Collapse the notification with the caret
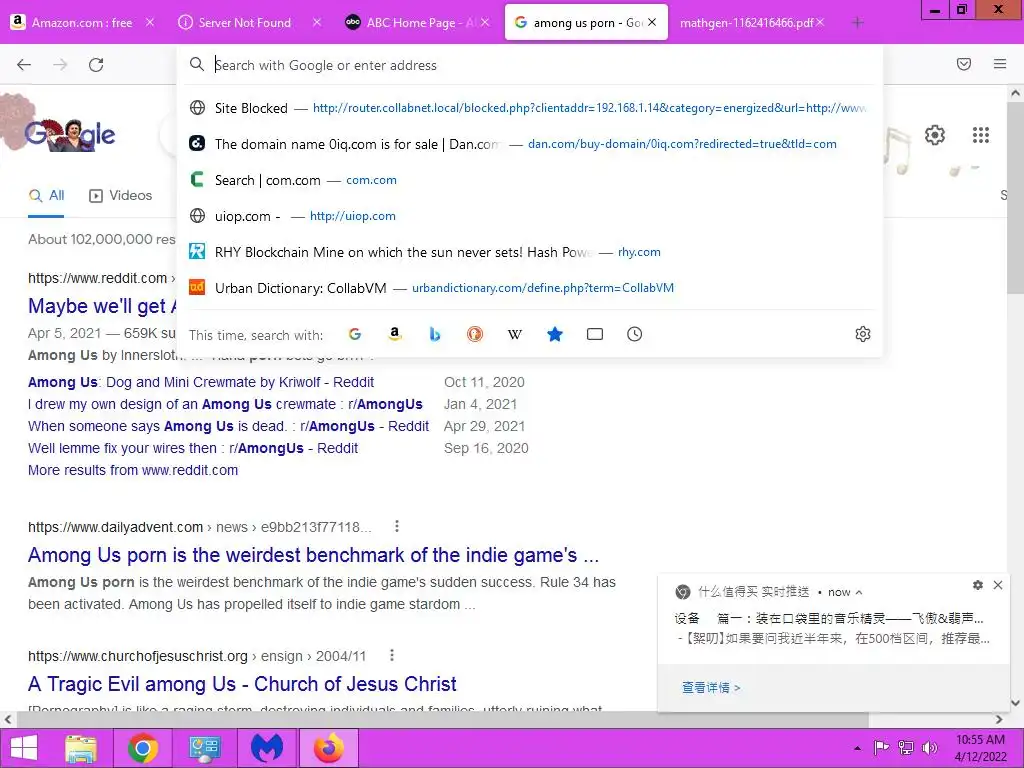Image resolution: width=1024 pixels, height=768 pixels. click(x=859, y=592)
